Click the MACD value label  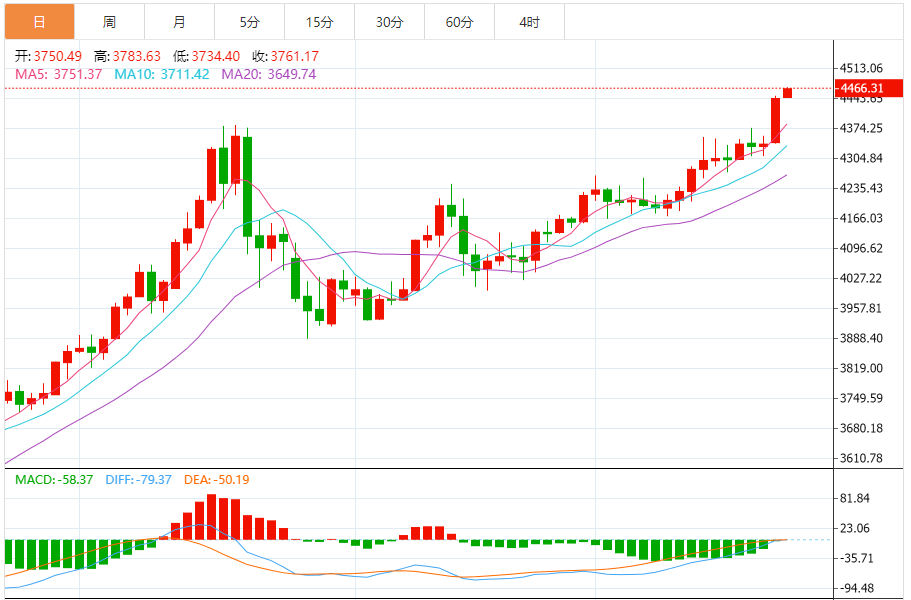pyautogui.click(x=52, y=480)
